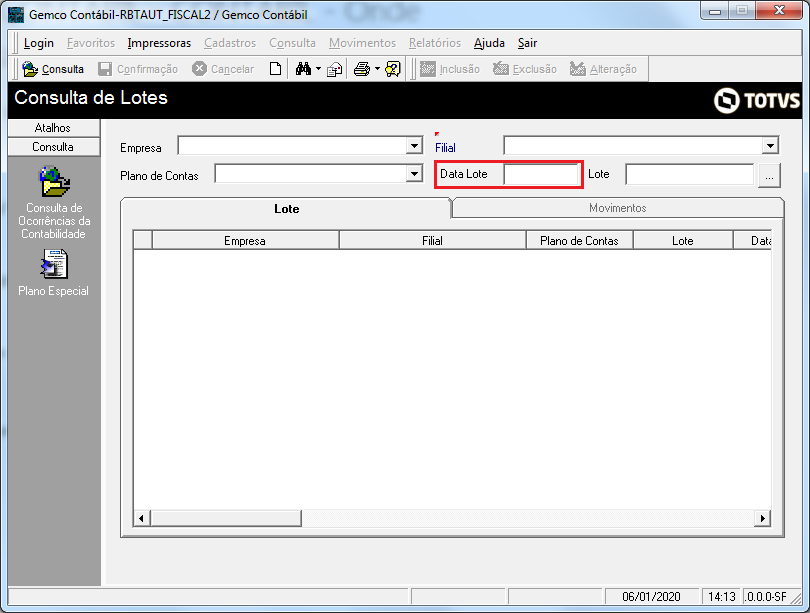810x613 pixels.
Task: Click the export document icon next to binoculars
Action: 335,69
